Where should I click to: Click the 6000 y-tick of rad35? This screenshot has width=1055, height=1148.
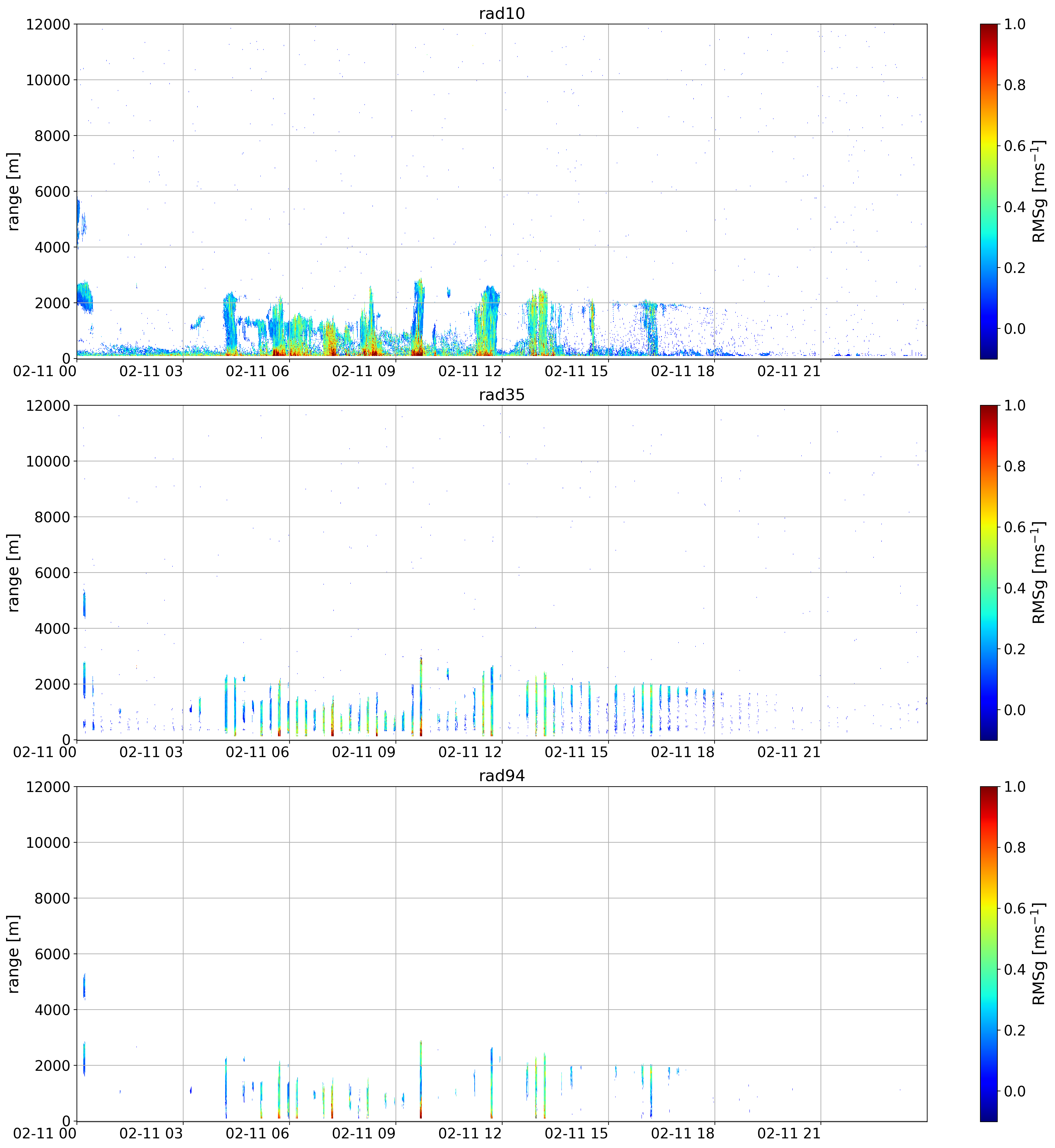point(53,573)
